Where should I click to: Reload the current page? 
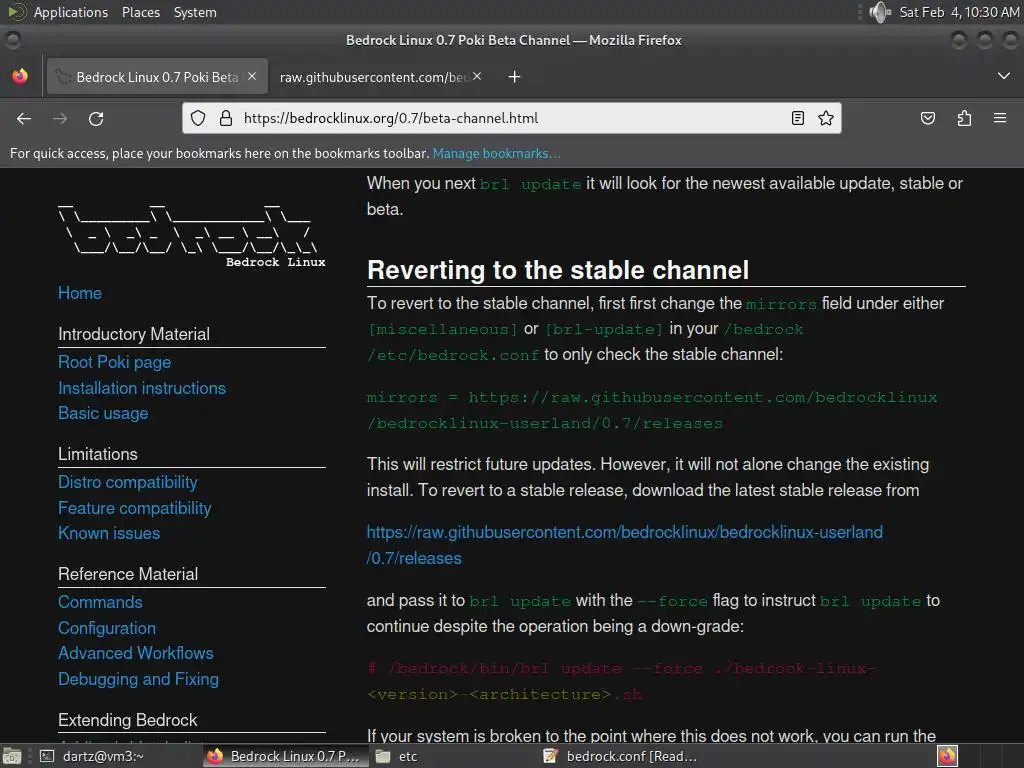(96, 118)
